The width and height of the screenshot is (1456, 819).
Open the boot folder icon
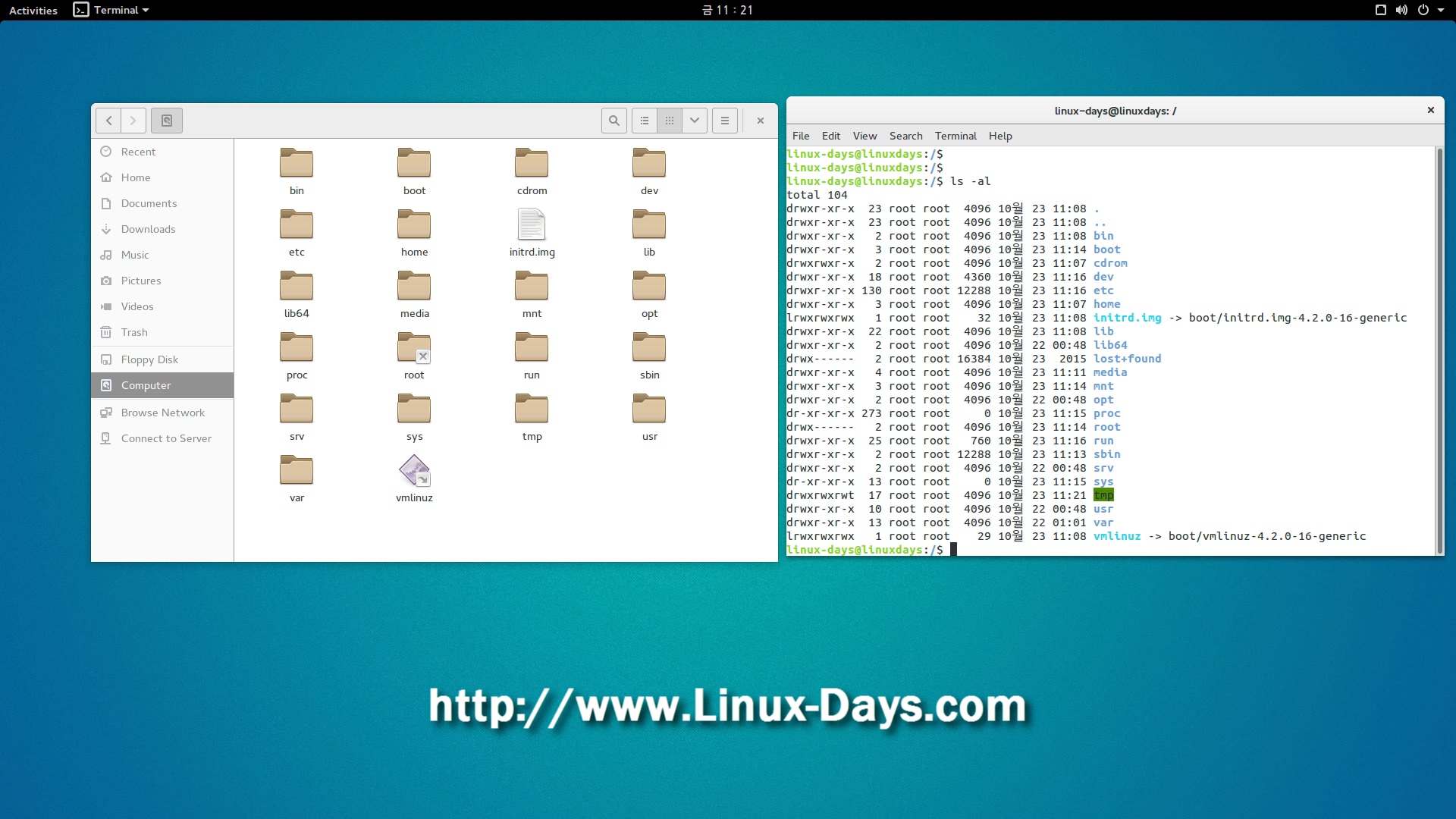pos(414,164)
